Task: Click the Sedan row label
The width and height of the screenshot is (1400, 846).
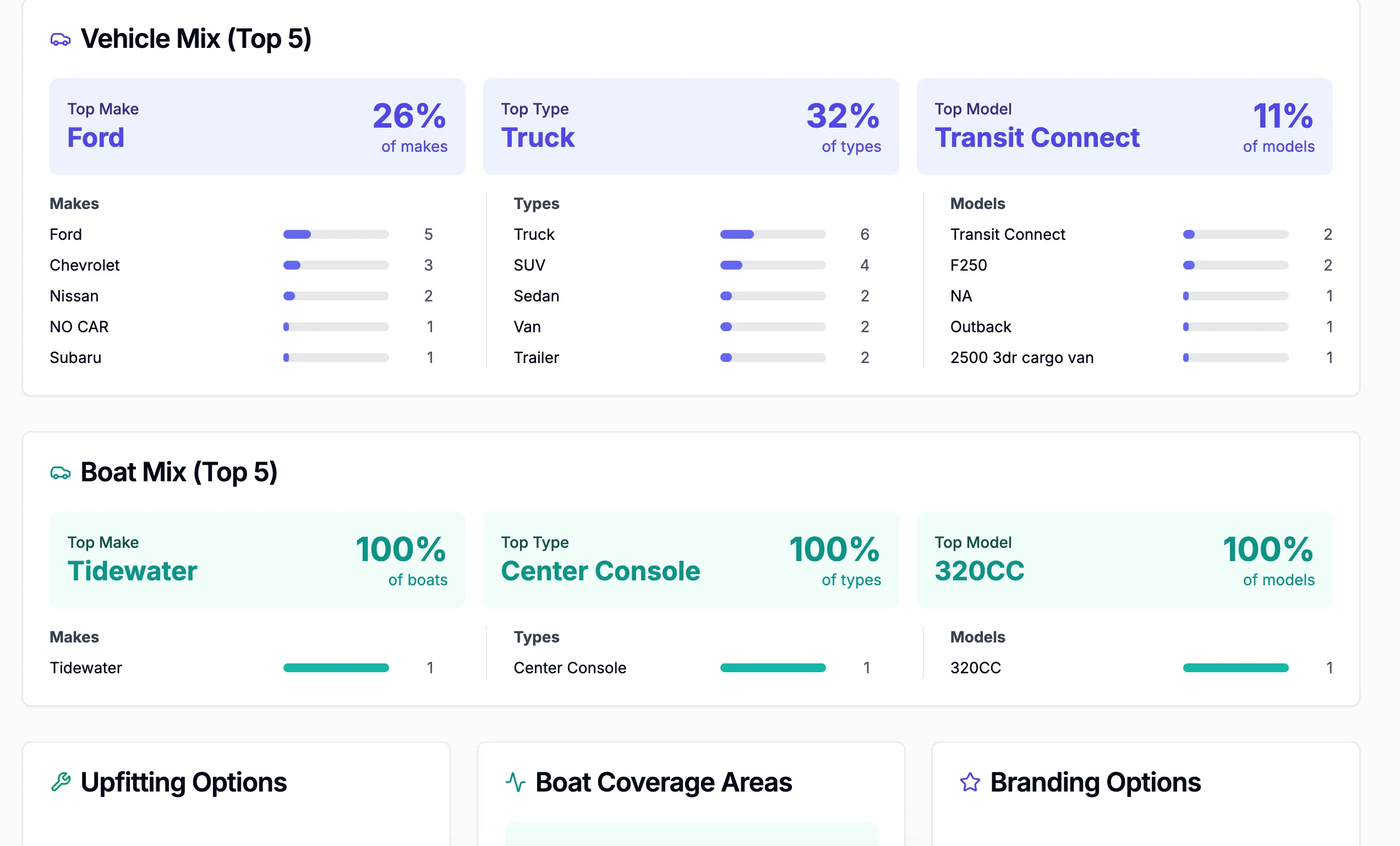Action: [x=537, y=296]
